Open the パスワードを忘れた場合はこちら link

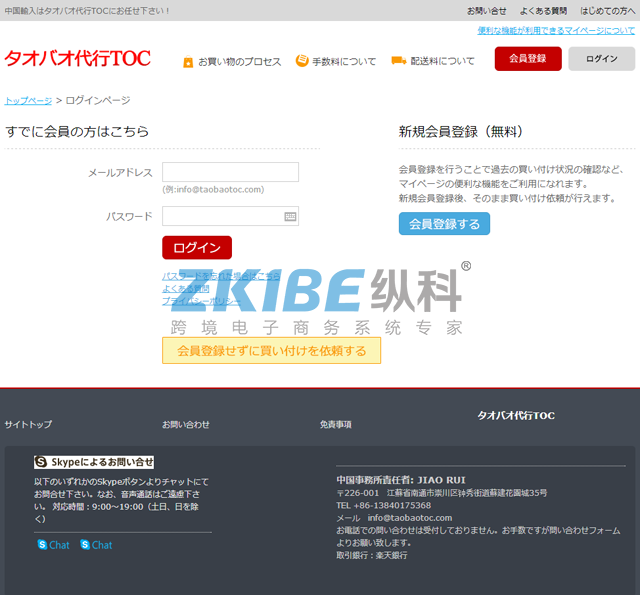221,276
